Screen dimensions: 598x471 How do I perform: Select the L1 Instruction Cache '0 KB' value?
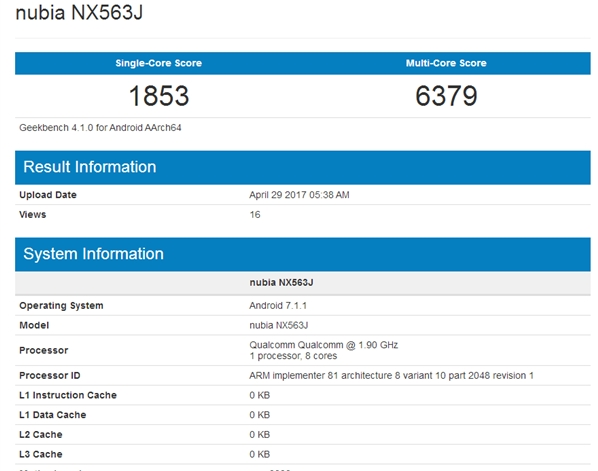click(260, 395)
